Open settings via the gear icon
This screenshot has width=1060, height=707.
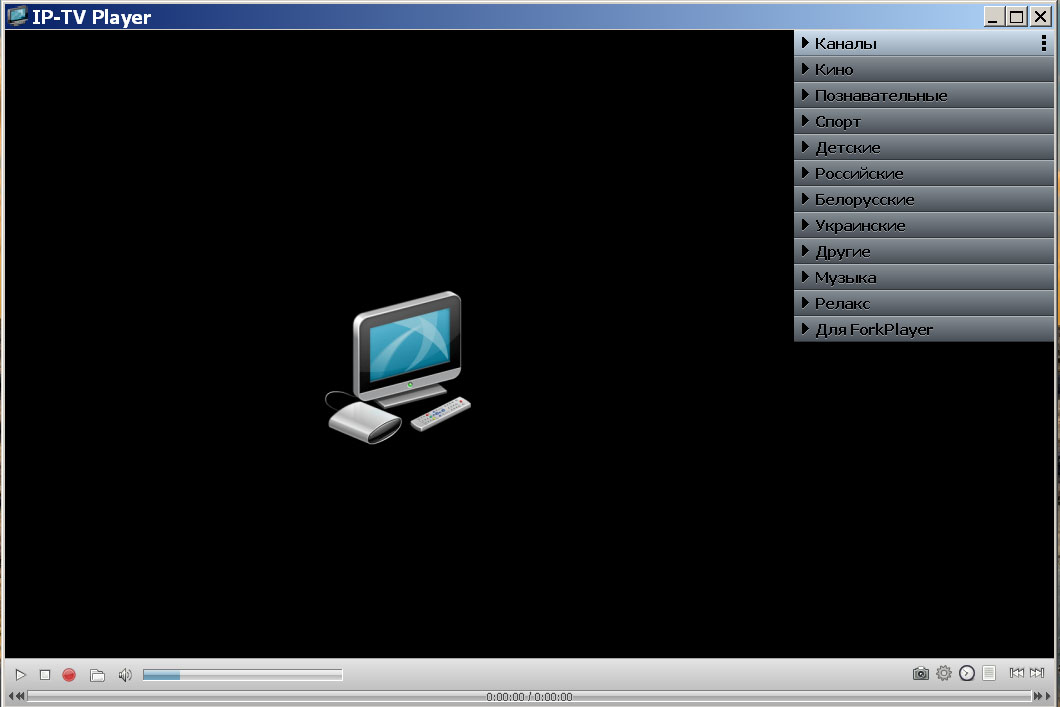point(944,673)
